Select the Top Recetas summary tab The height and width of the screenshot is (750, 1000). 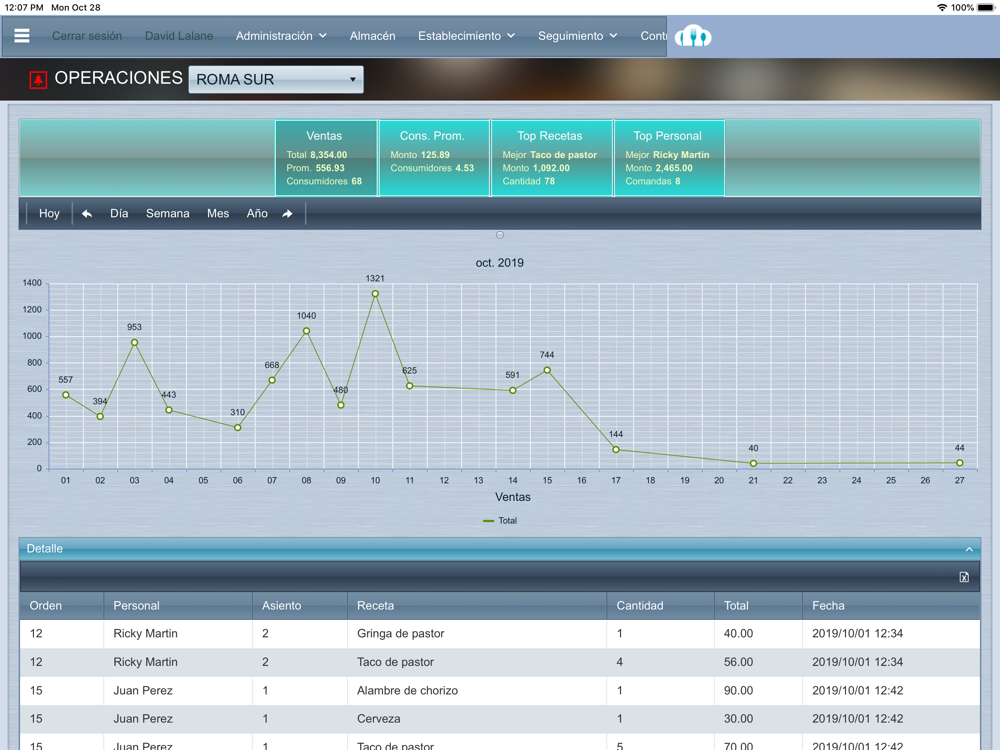[552, 158]
